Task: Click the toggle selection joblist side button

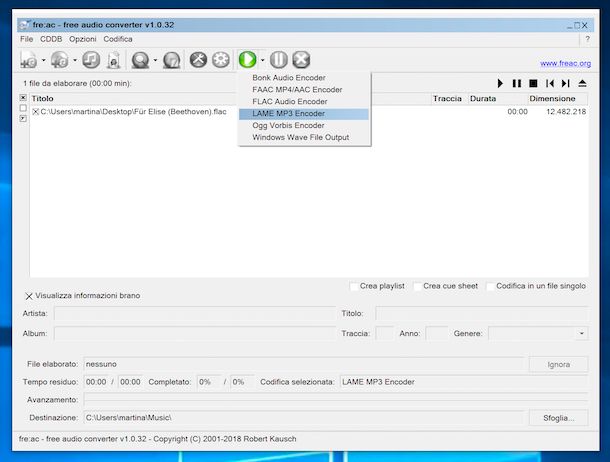Action: point(23,118)
